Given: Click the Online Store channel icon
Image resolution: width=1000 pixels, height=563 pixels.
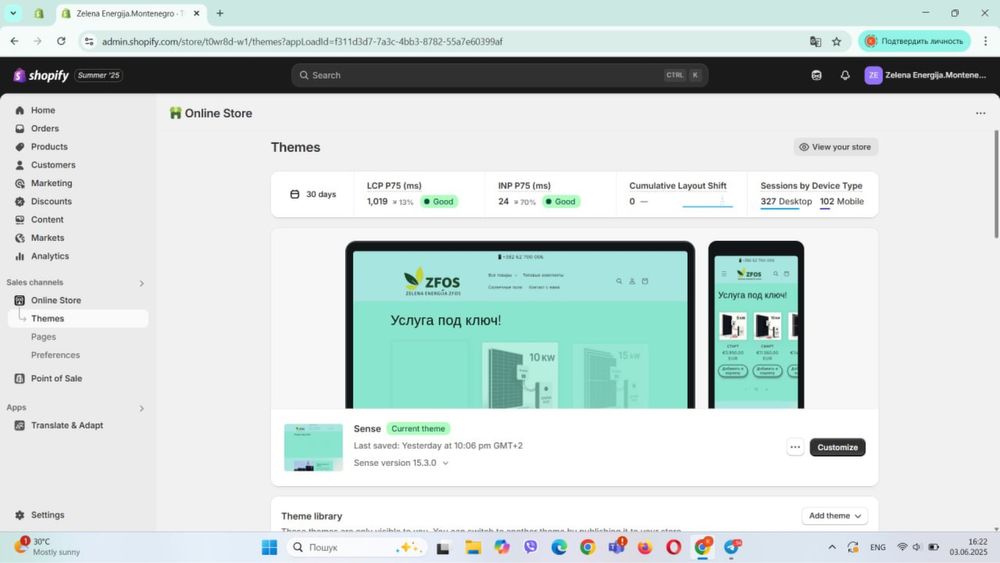Looking at the screenshot, I should pos(20,300).
